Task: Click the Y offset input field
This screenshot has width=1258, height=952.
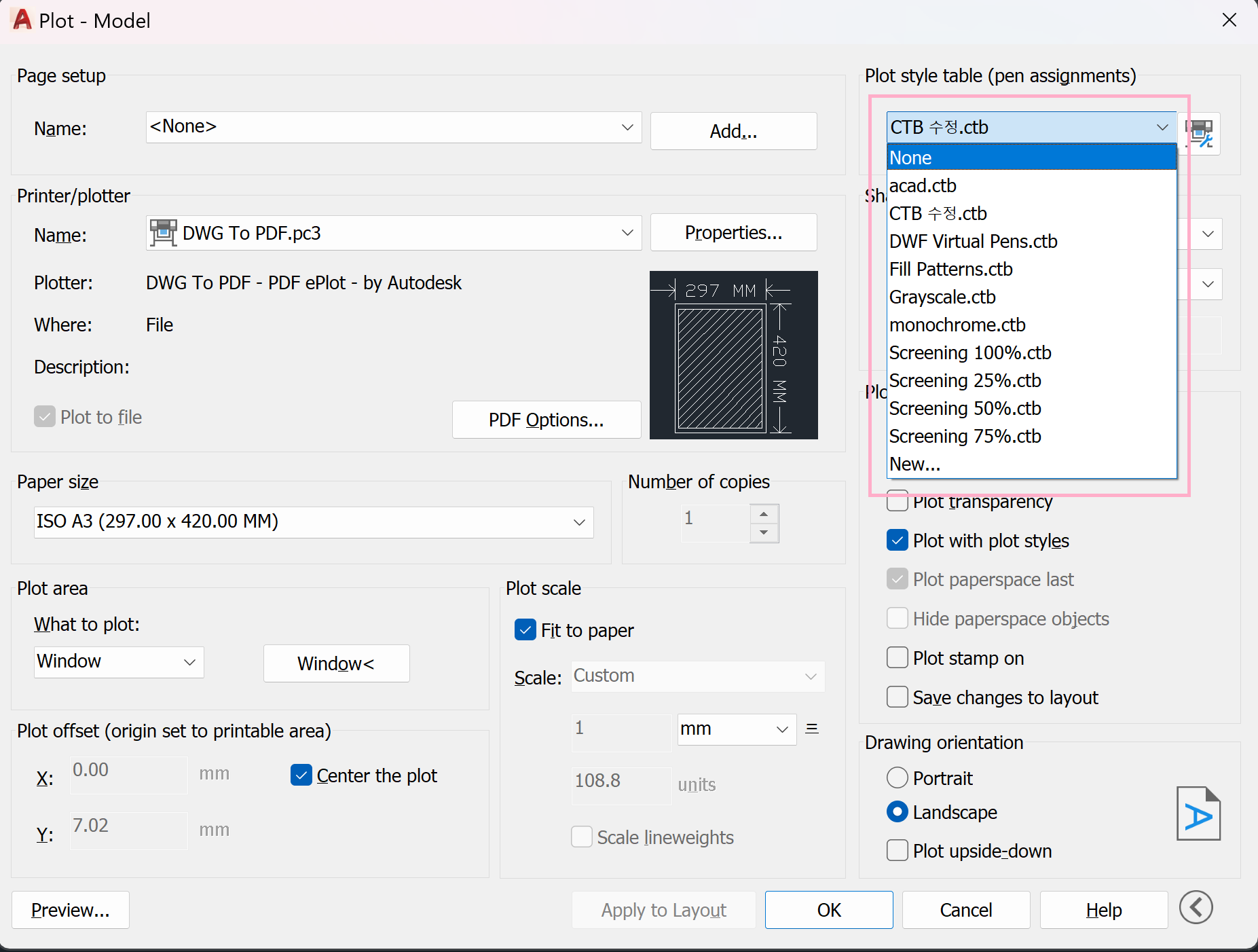Action: click(x=128, y=830)
